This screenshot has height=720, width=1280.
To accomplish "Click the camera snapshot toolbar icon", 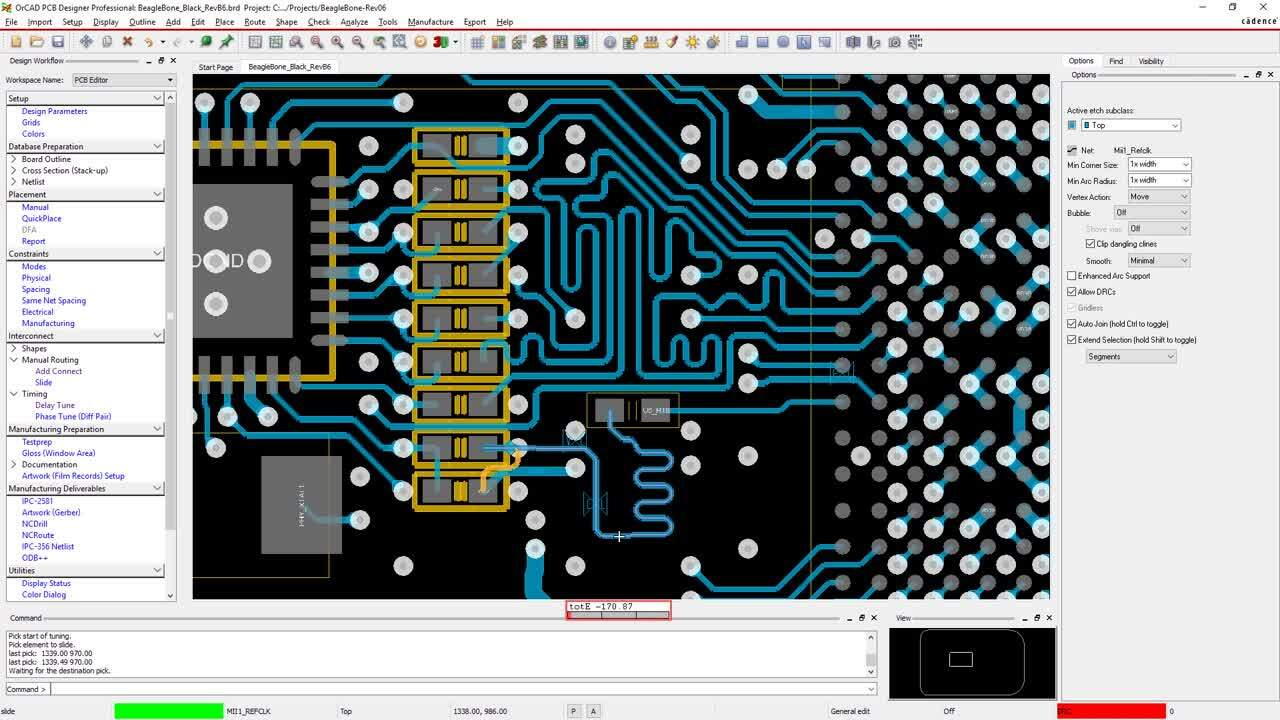I will pos(894,42).
